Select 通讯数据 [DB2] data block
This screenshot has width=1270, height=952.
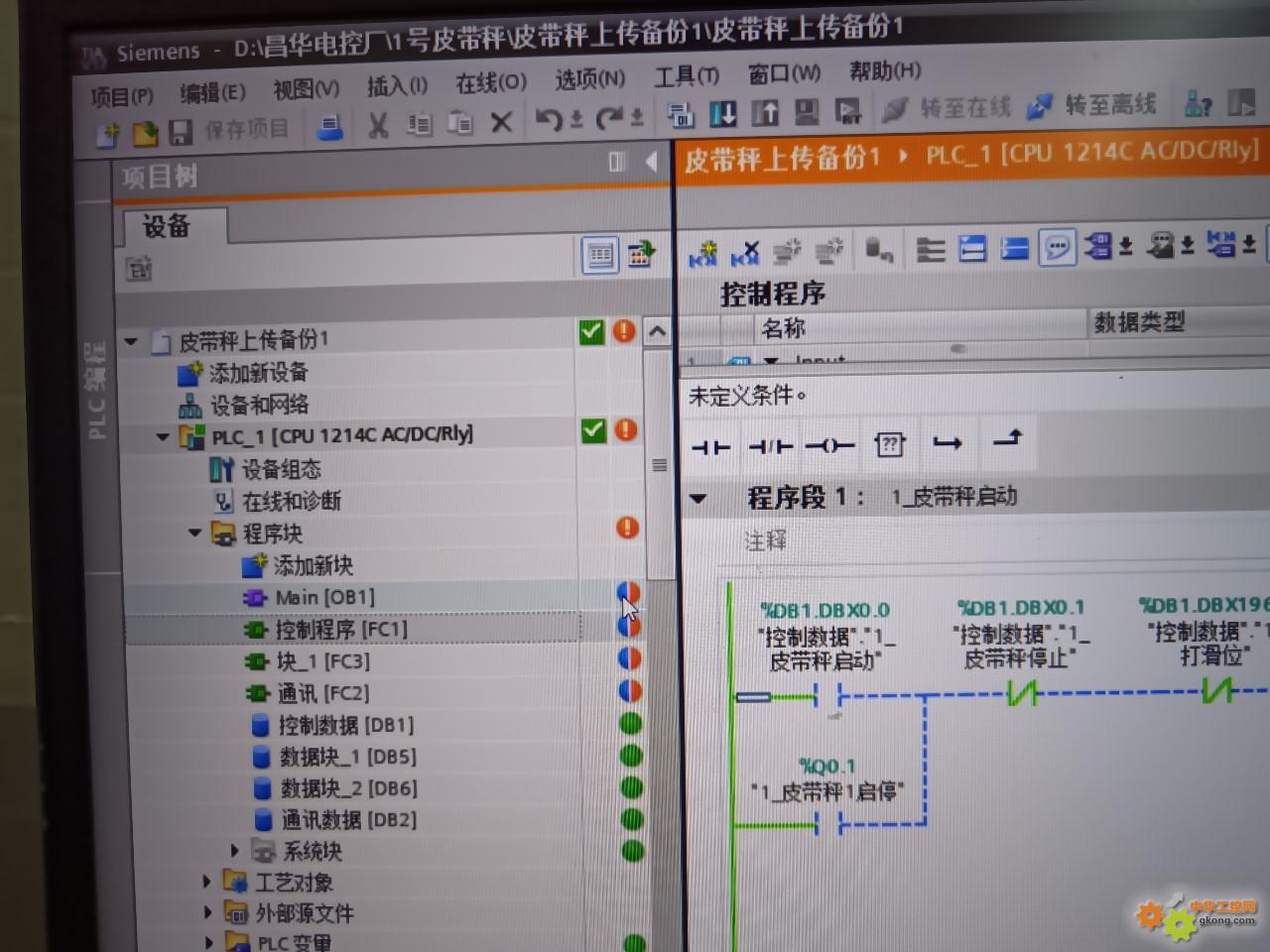click(335, 820)
